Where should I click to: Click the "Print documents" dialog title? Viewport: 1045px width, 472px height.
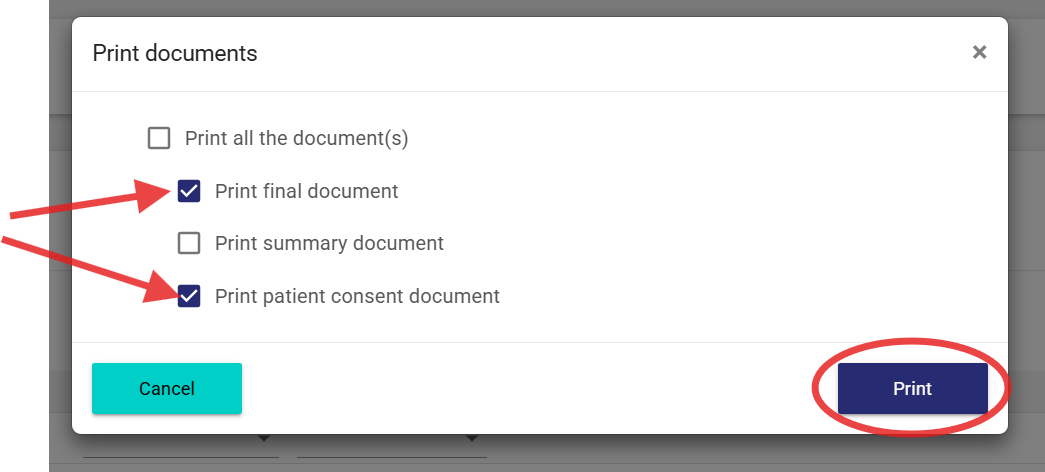175,53
